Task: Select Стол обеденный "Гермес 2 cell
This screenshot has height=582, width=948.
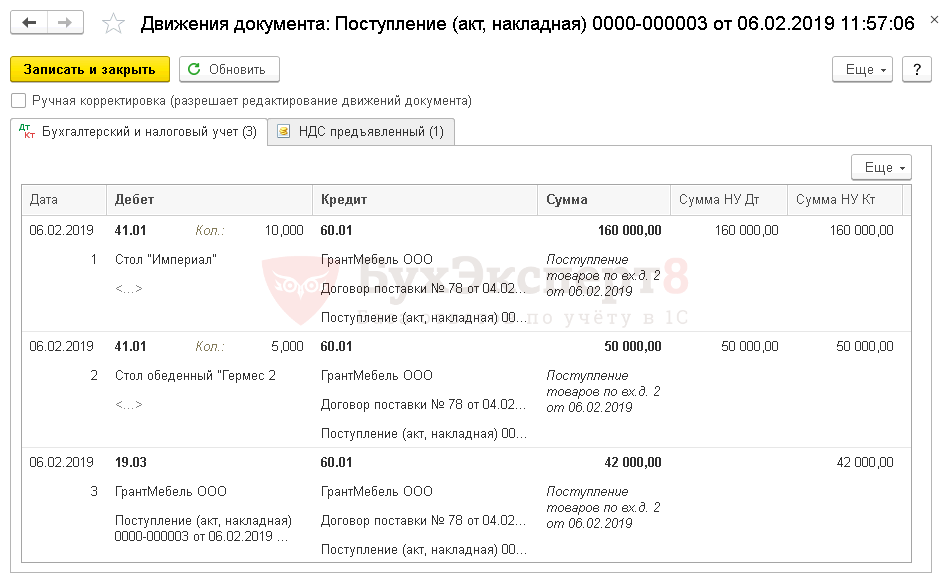Action: click(195, 376)
